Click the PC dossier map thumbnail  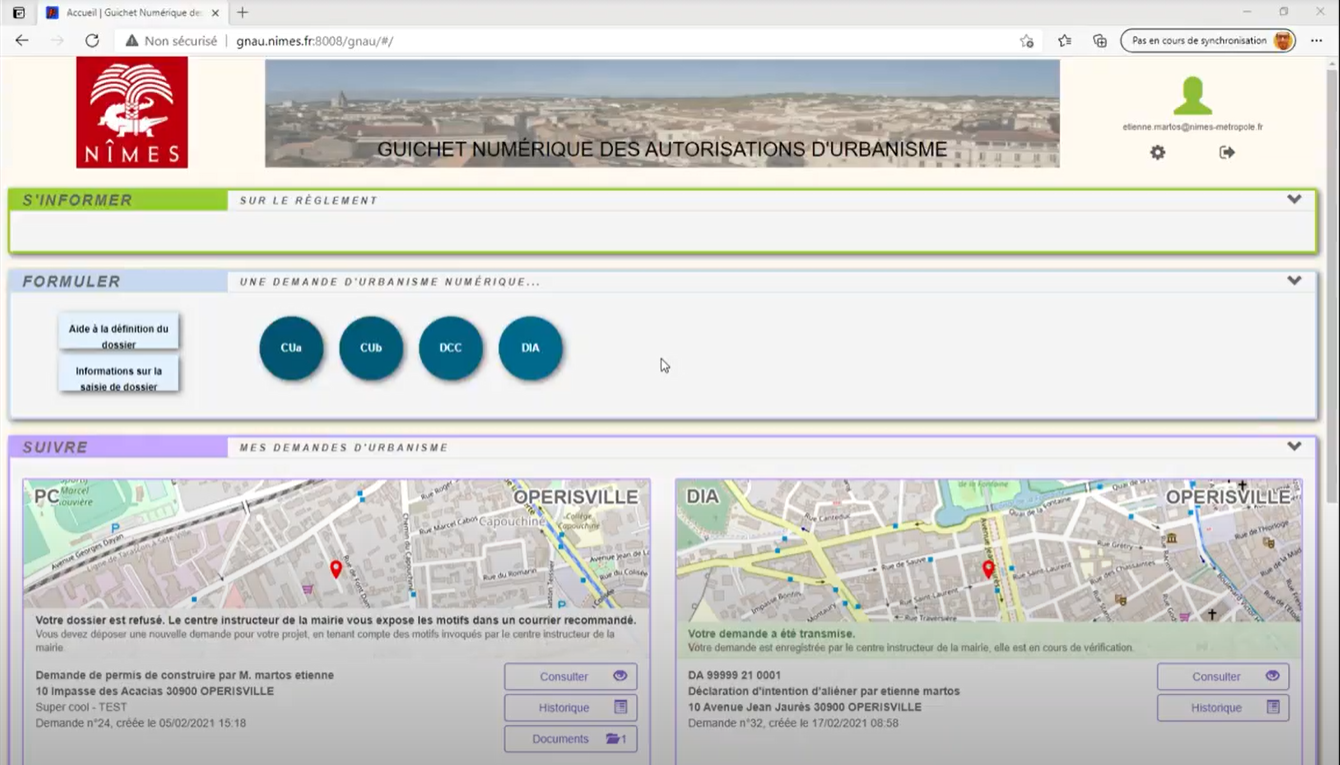click(x=336, y=544)
